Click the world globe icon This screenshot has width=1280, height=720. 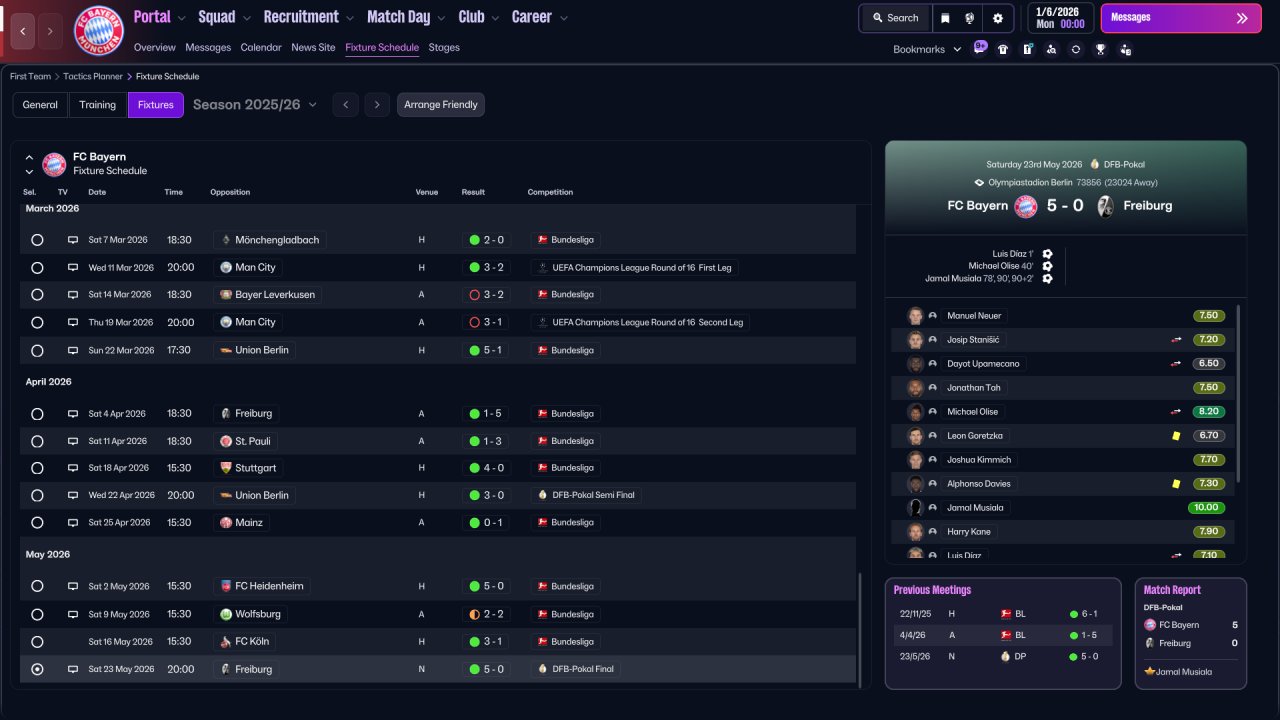pyautogui.click(x=970, y=18)
